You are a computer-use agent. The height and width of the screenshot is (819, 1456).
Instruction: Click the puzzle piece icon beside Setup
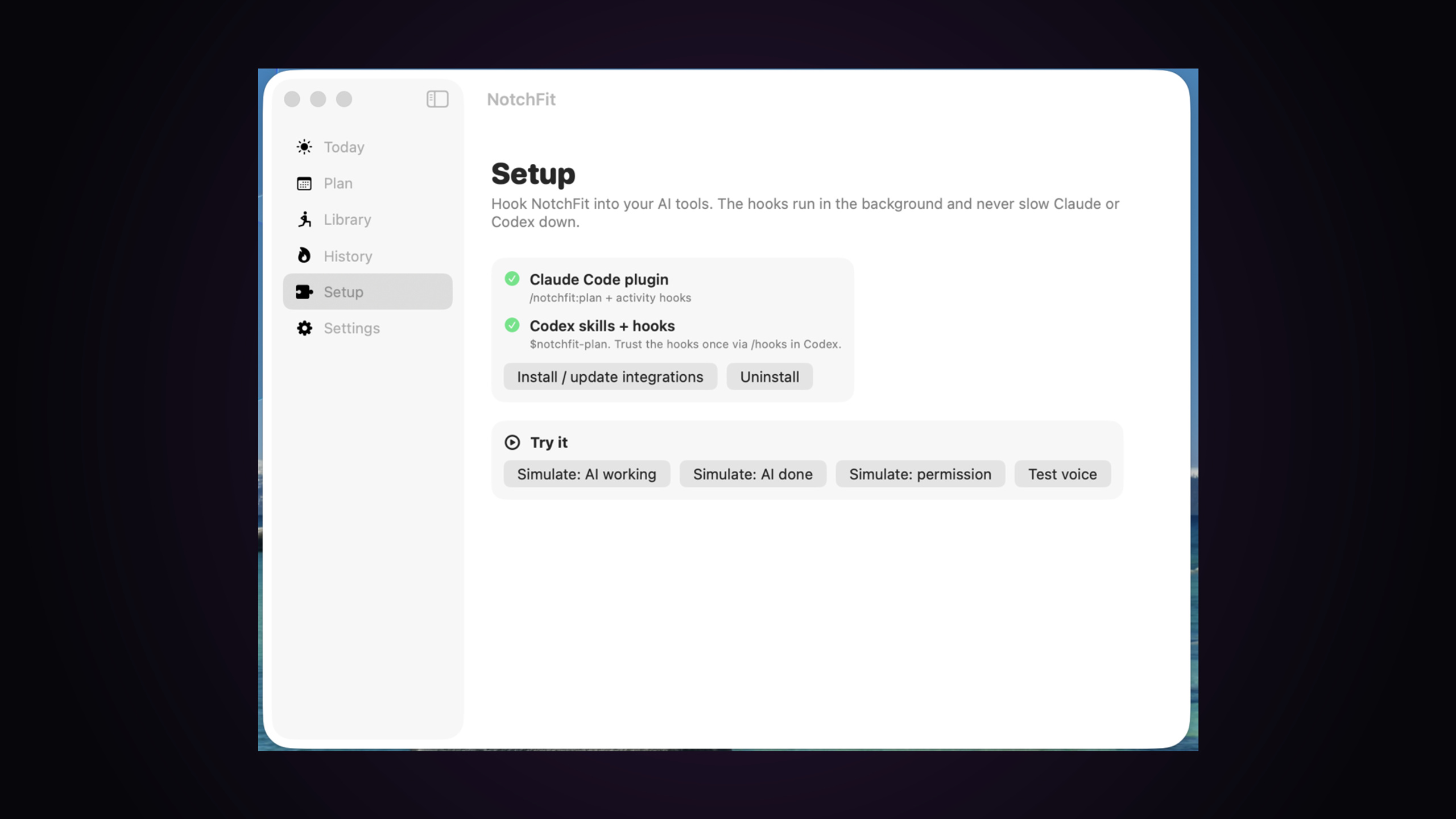tap(304, 292)
